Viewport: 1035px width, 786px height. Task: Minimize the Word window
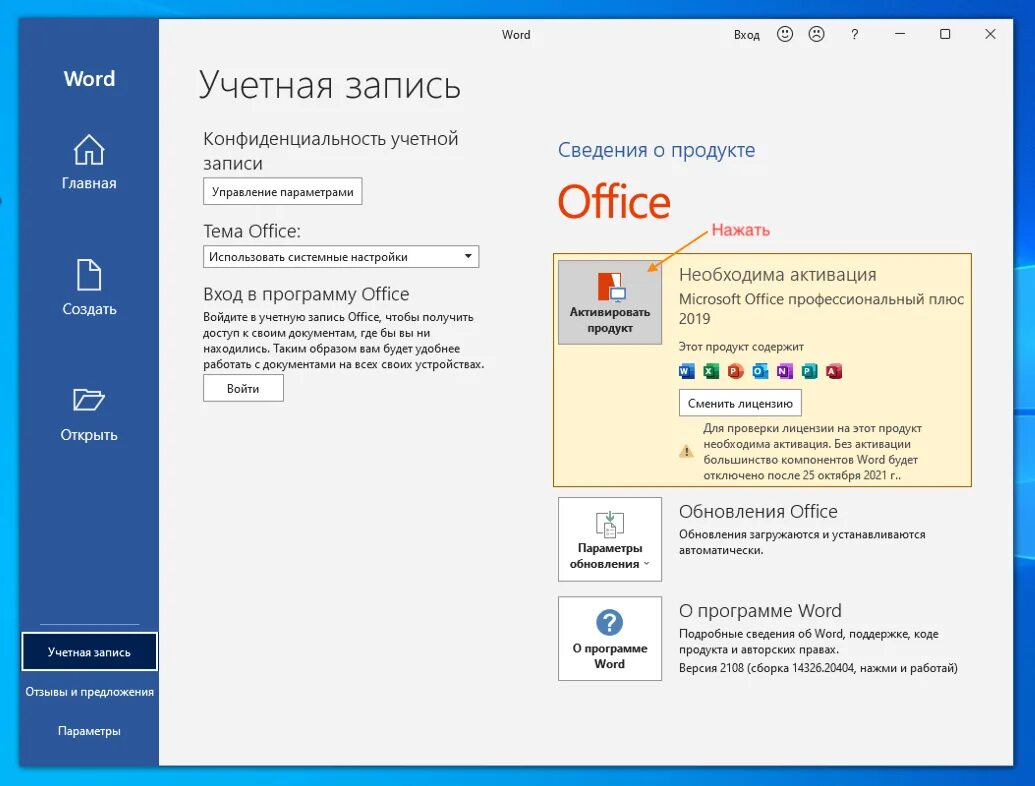[x=900, y=34]
